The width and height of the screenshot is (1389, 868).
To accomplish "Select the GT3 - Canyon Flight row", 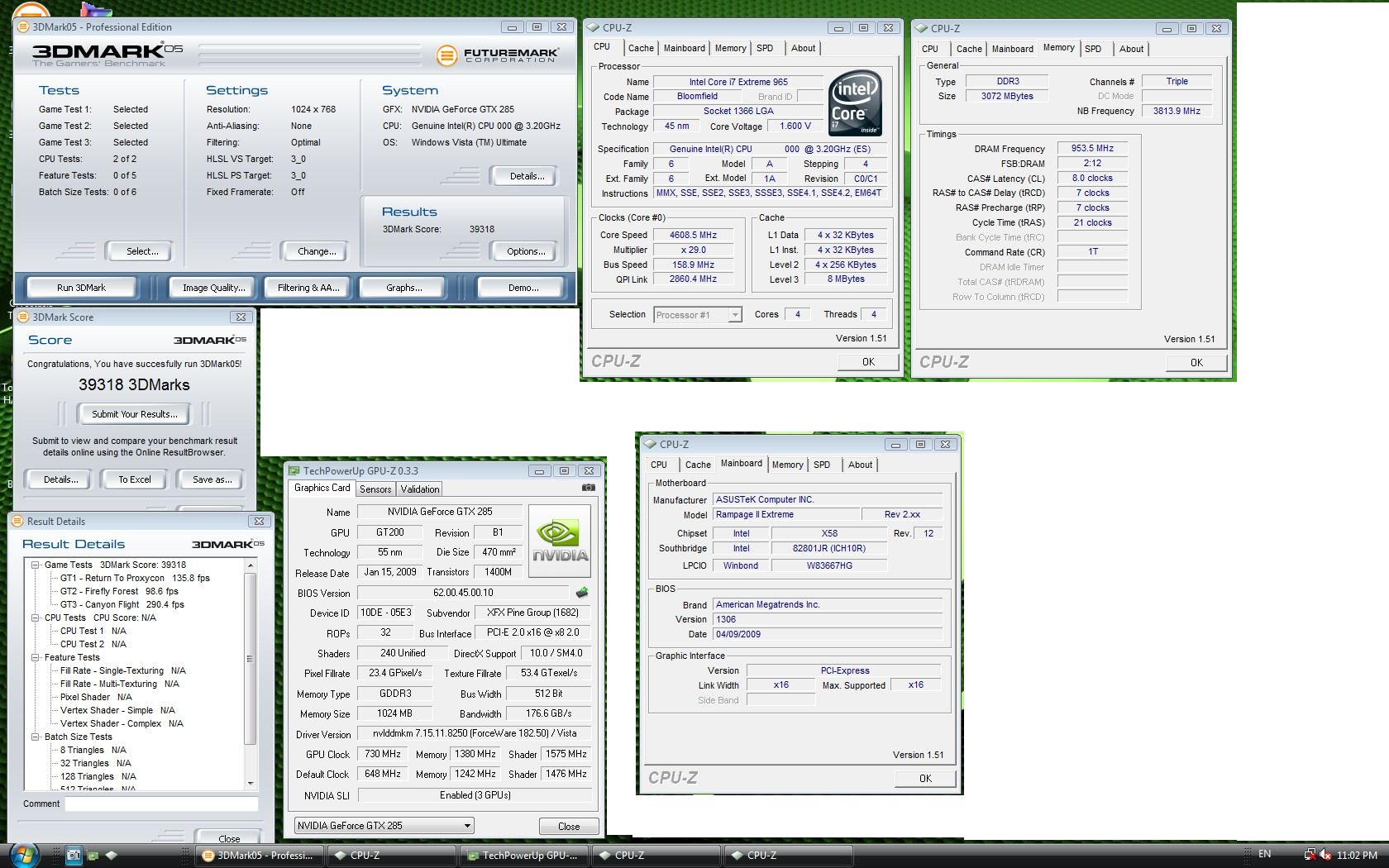I will [122, 604].
